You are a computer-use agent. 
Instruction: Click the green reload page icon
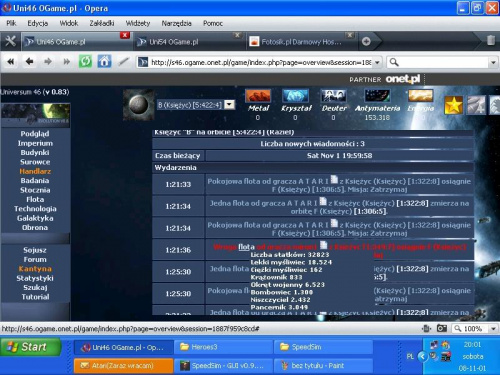click(x=85, y=61)
